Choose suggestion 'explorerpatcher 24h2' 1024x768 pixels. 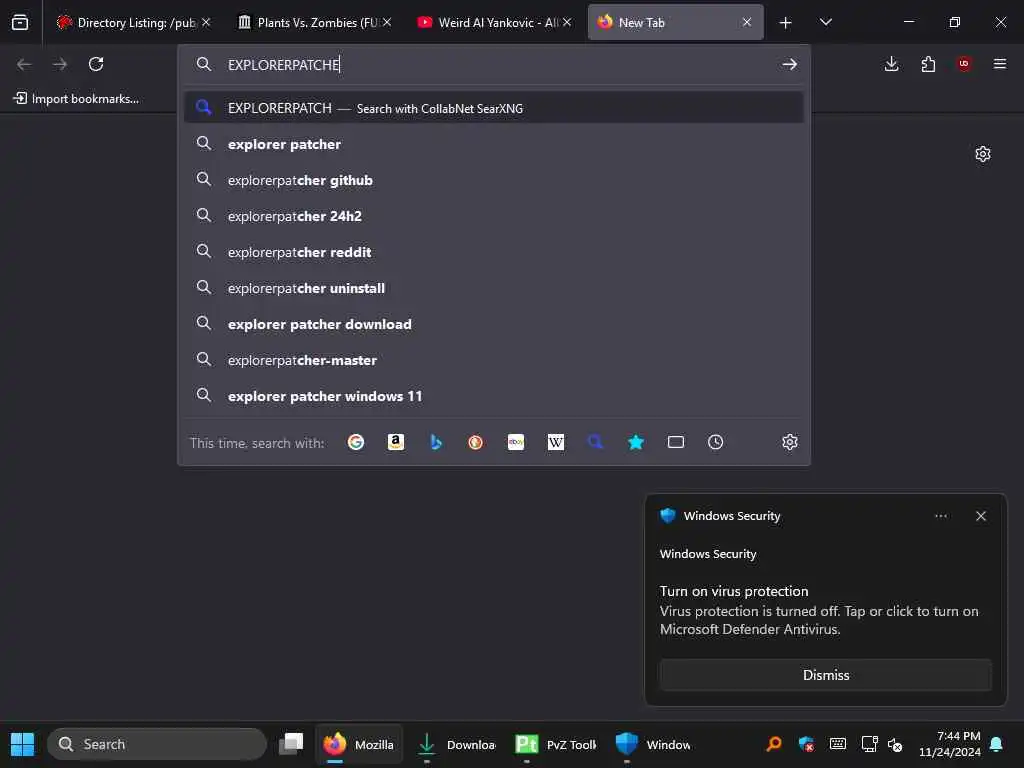(494, 216)
